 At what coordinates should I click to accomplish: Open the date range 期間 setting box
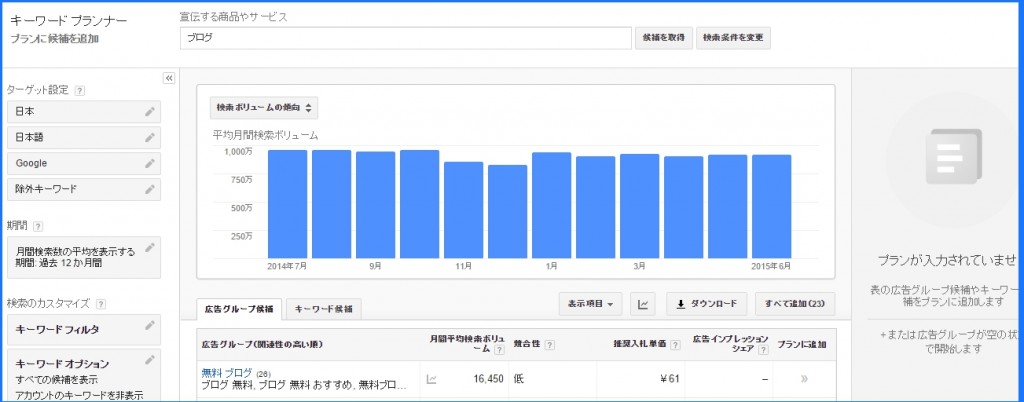83,257
